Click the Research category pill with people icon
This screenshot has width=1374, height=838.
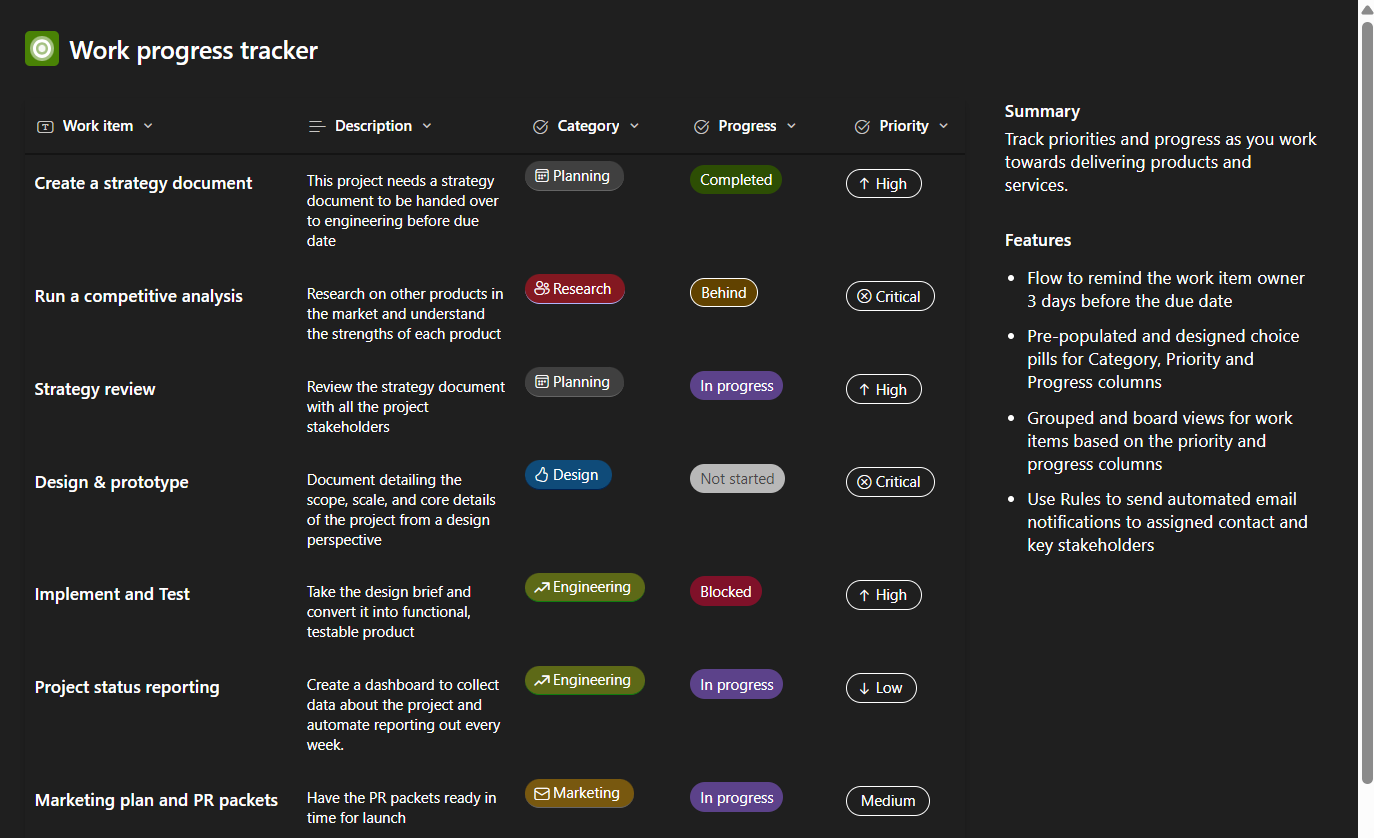click(575, 289)
